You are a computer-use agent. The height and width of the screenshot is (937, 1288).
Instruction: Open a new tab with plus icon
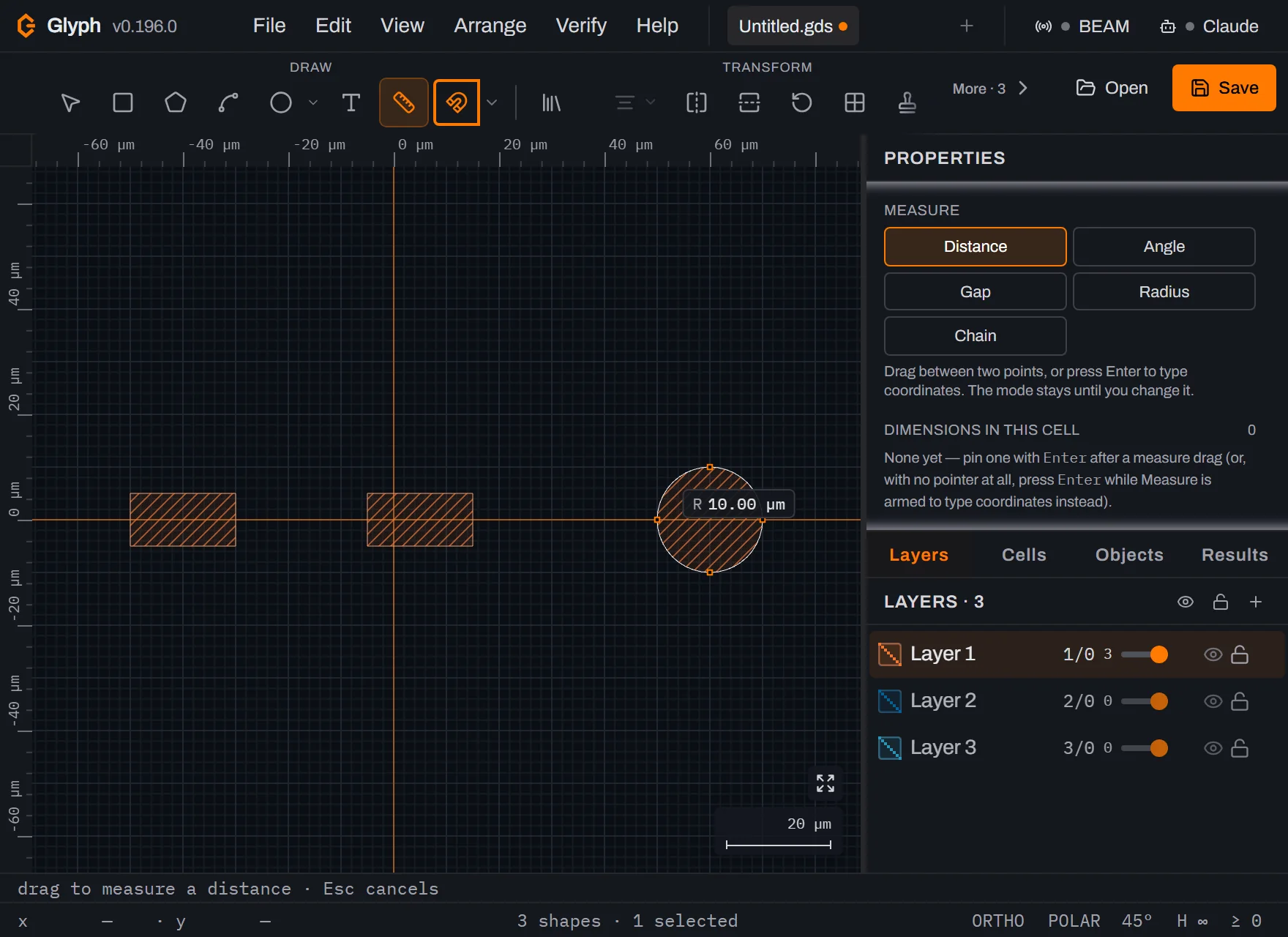click(967, 26)
